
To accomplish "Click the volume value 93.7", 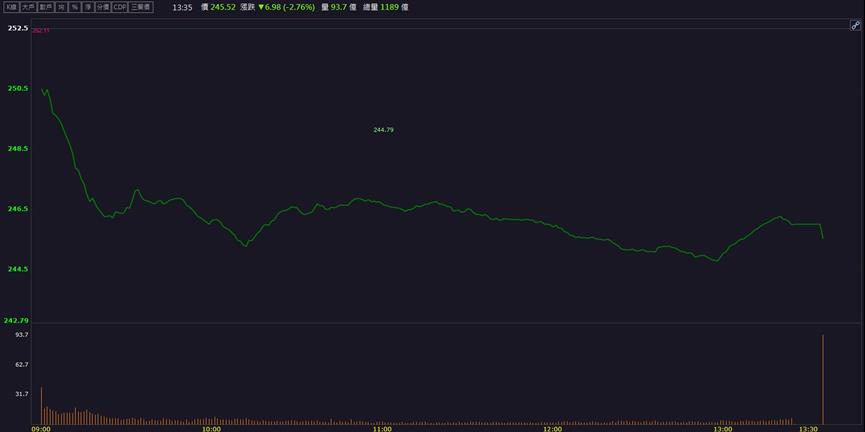I will tap(339, 7).
